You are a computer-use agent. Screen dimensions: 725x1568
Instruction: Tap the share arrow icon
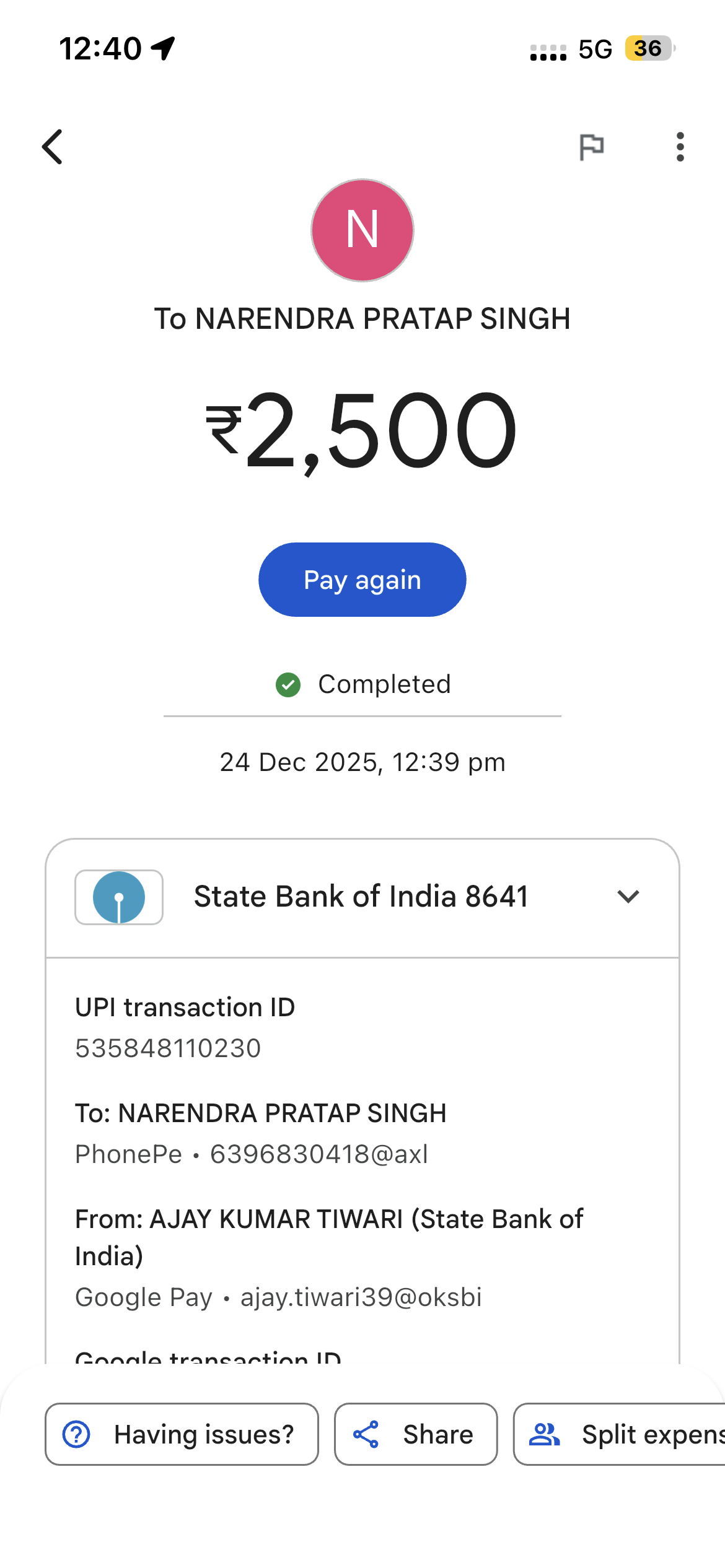pyautogui.click(x=366, y=1435)
